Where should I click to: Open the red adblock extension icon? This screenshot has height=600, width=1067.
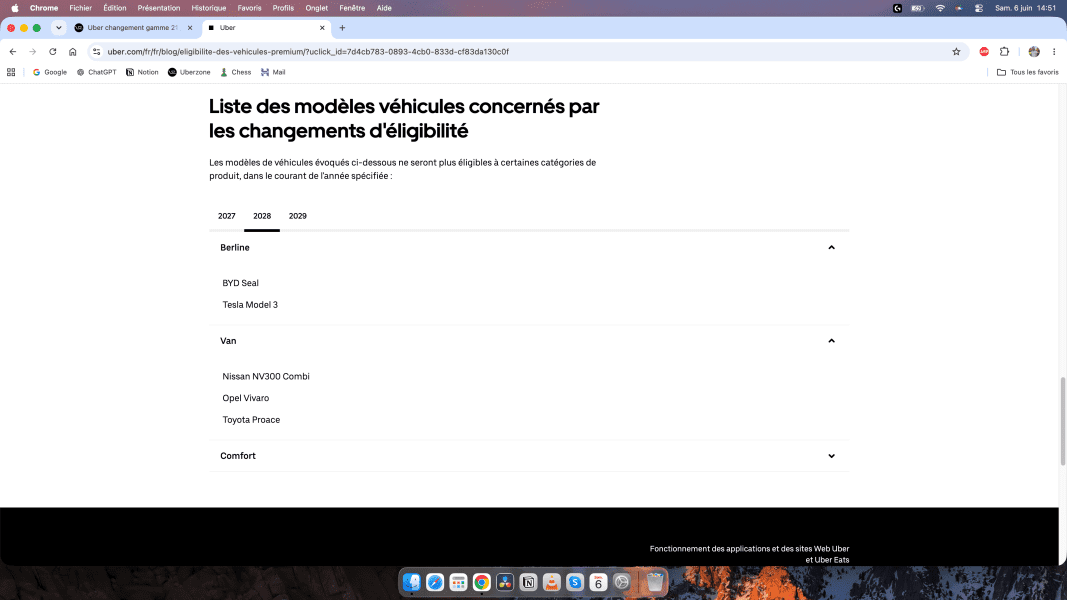984,52
